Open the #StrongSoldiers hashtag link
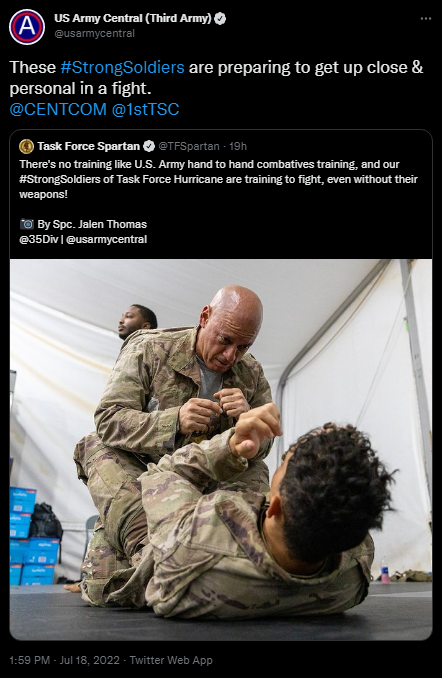The height and width of the screenshot is (678, 442). [x=122, y=67]
